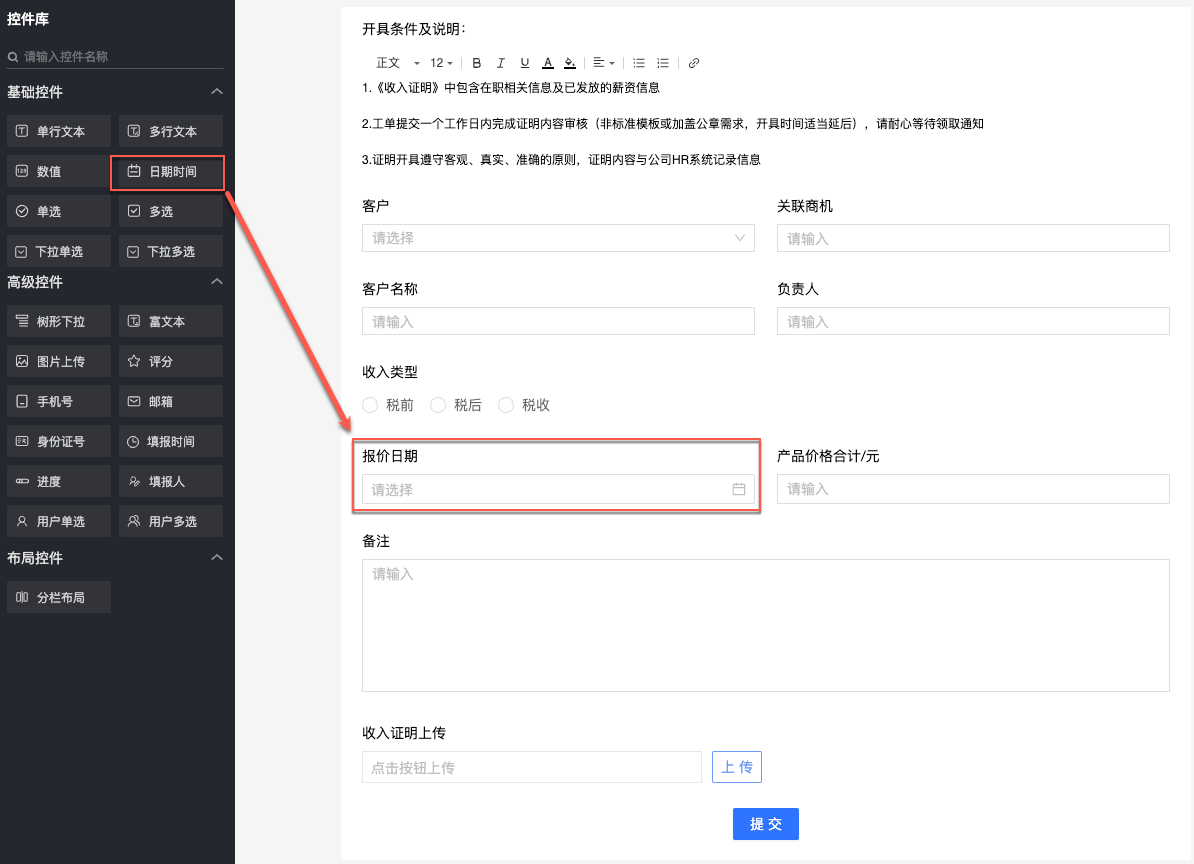Screen dimensions: 1194x864
Task: Select the 多选 control
Action: [171, 211]
